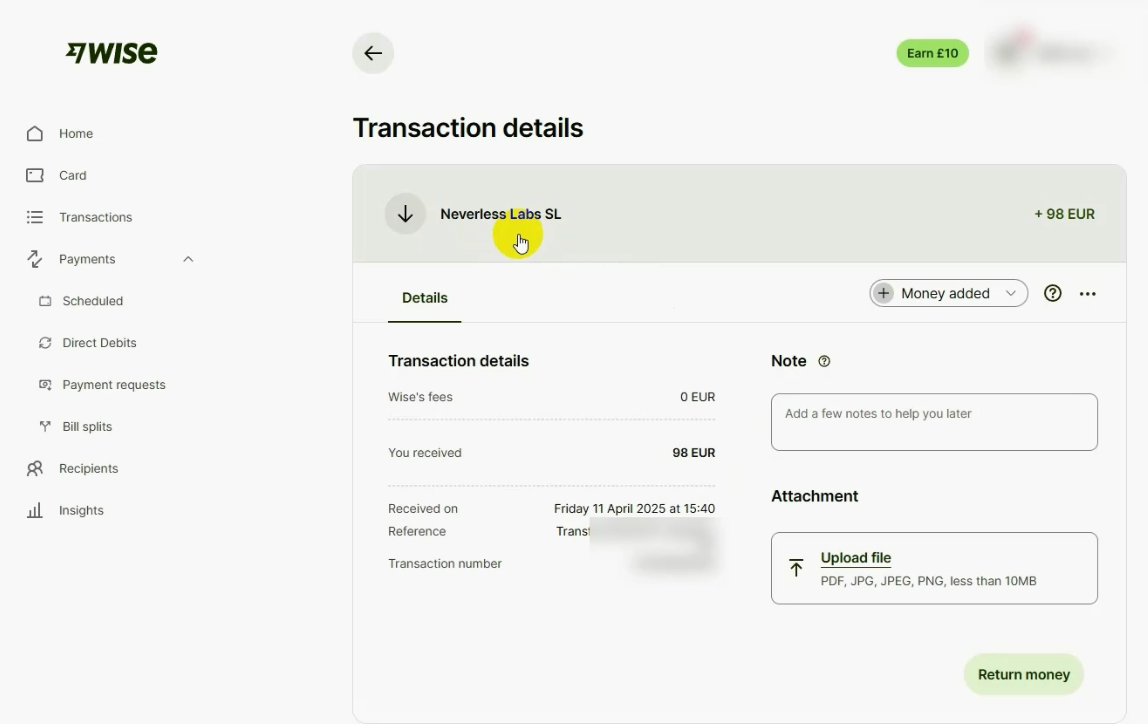Click the help question mark beside Money added
Screen dimensions: 1148x724
1052,293
